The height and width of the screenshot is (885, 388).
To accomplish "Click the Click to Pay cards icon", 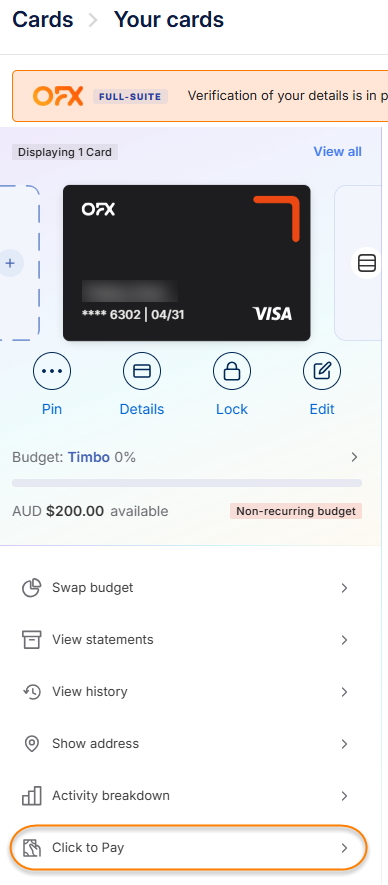I will 32,847.
